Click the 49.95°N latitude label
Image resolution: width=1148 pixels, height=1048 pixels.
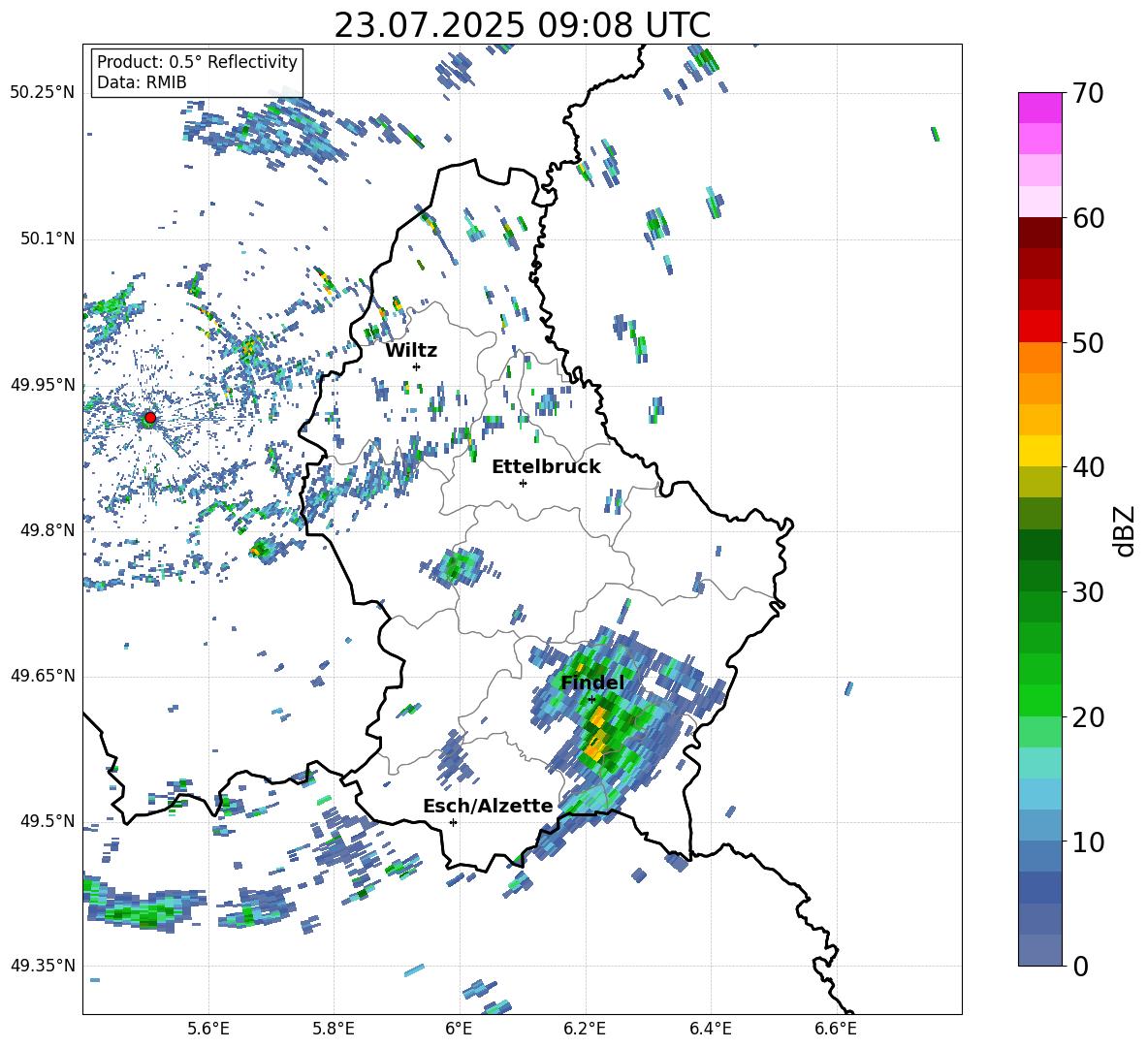pos(43,385)
